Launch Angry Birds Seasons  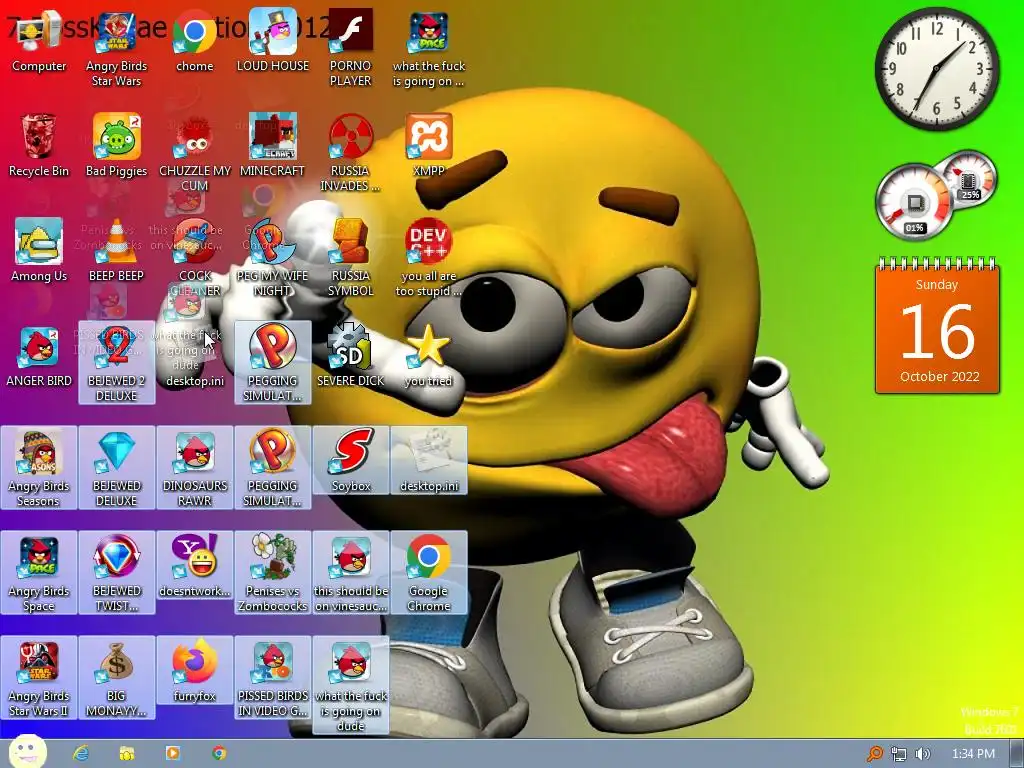39,468
